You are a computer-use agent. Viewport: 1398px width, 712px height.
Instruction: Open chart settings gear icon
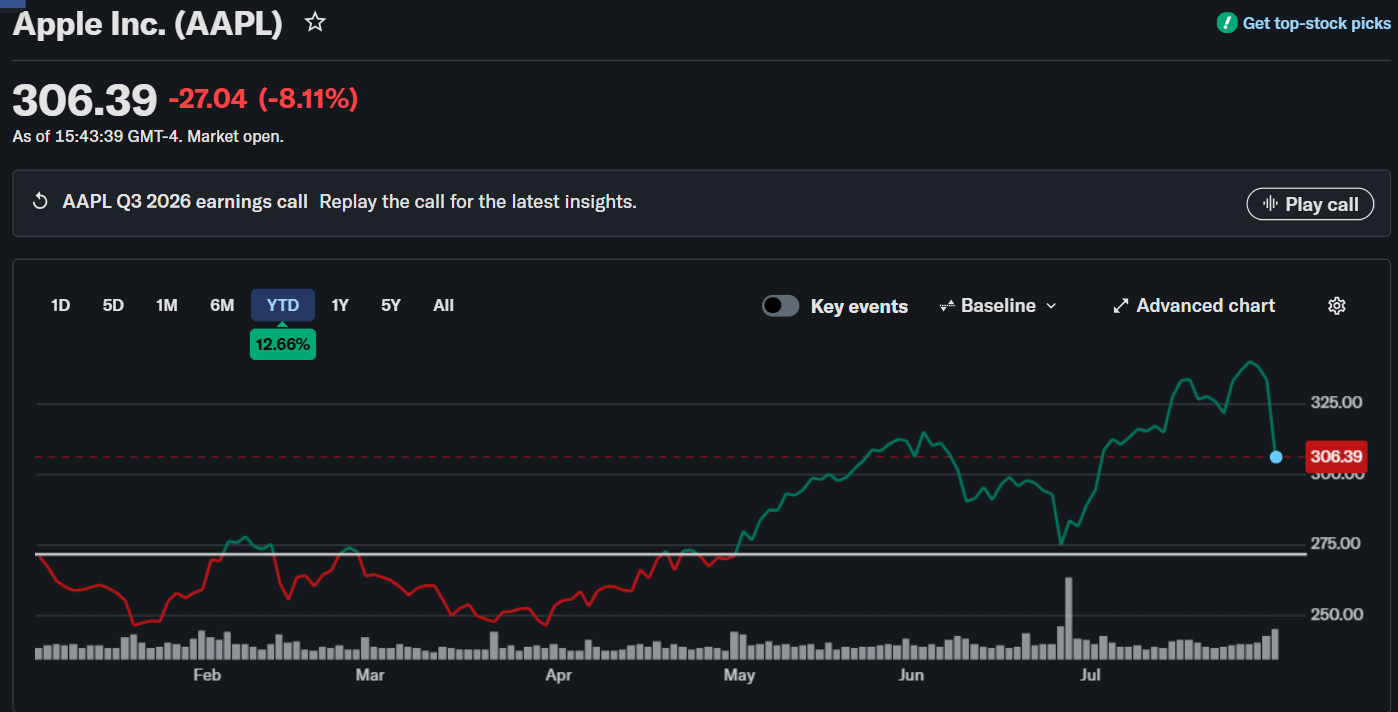click(1336, 306)
